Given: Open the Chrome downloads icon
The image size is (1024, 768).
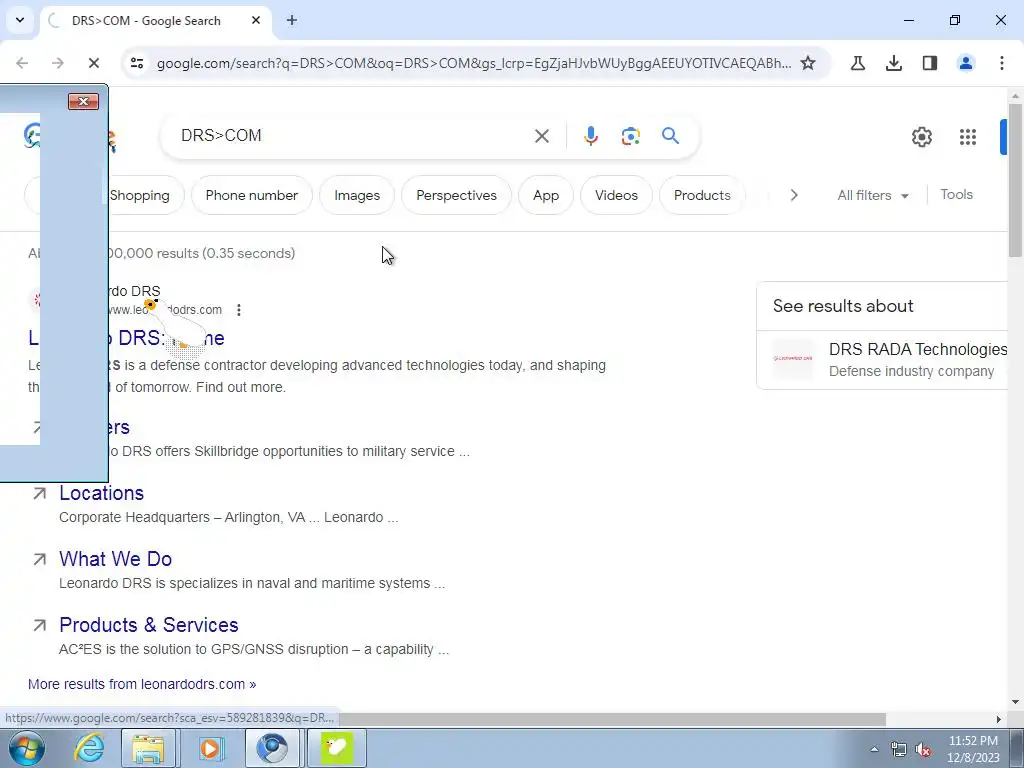Looking at the screenshot, I should click(x=894, y=63).
